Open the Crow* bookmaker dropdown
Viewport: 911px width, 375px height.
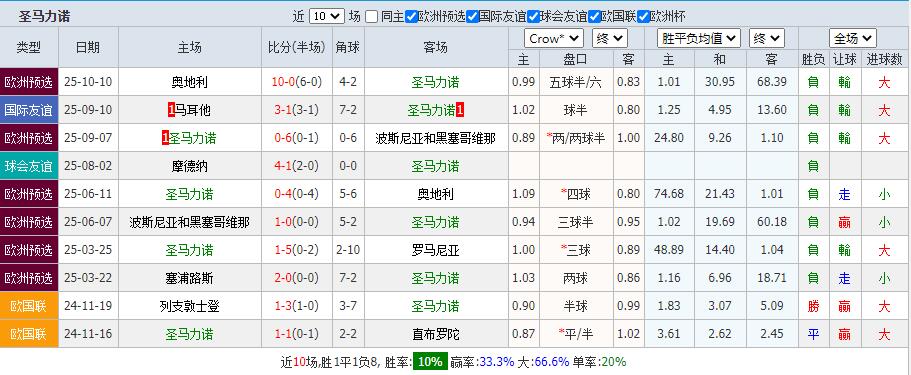click(554, 39)
